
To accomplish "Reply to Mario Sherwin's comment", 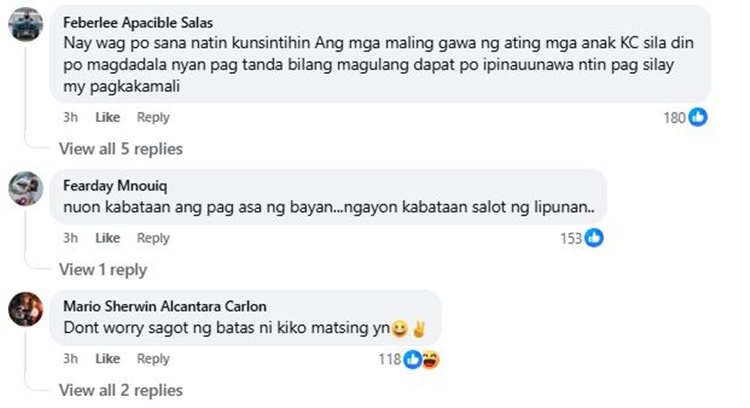I will click(153, 359).
